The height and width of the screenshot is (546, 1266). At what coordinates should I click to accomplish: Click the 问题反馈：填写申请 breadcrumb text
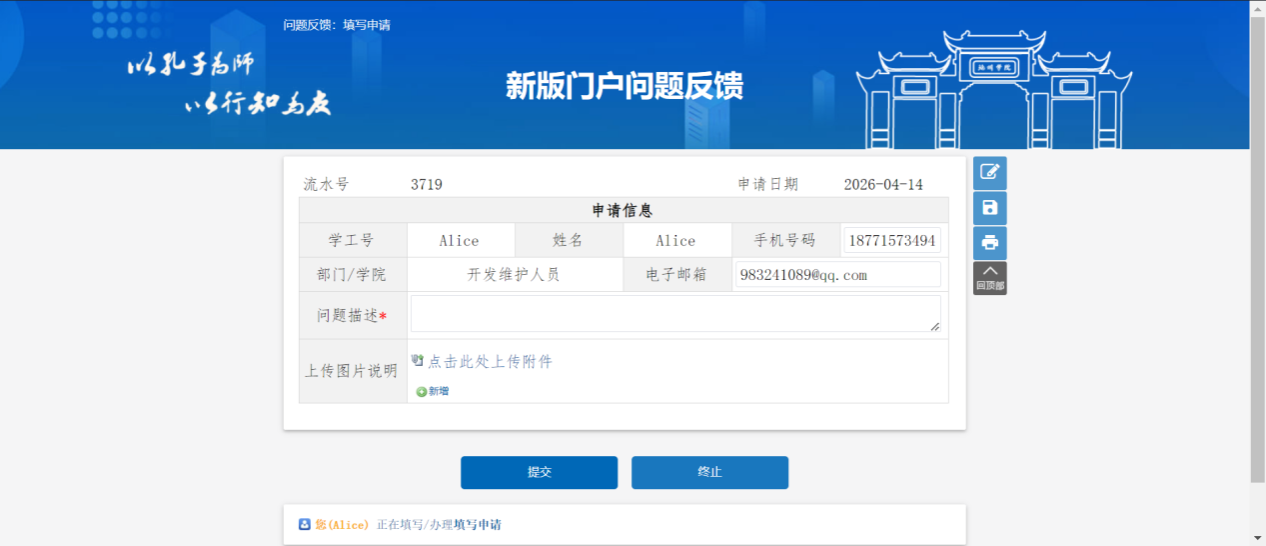click(x=336, y=25)
